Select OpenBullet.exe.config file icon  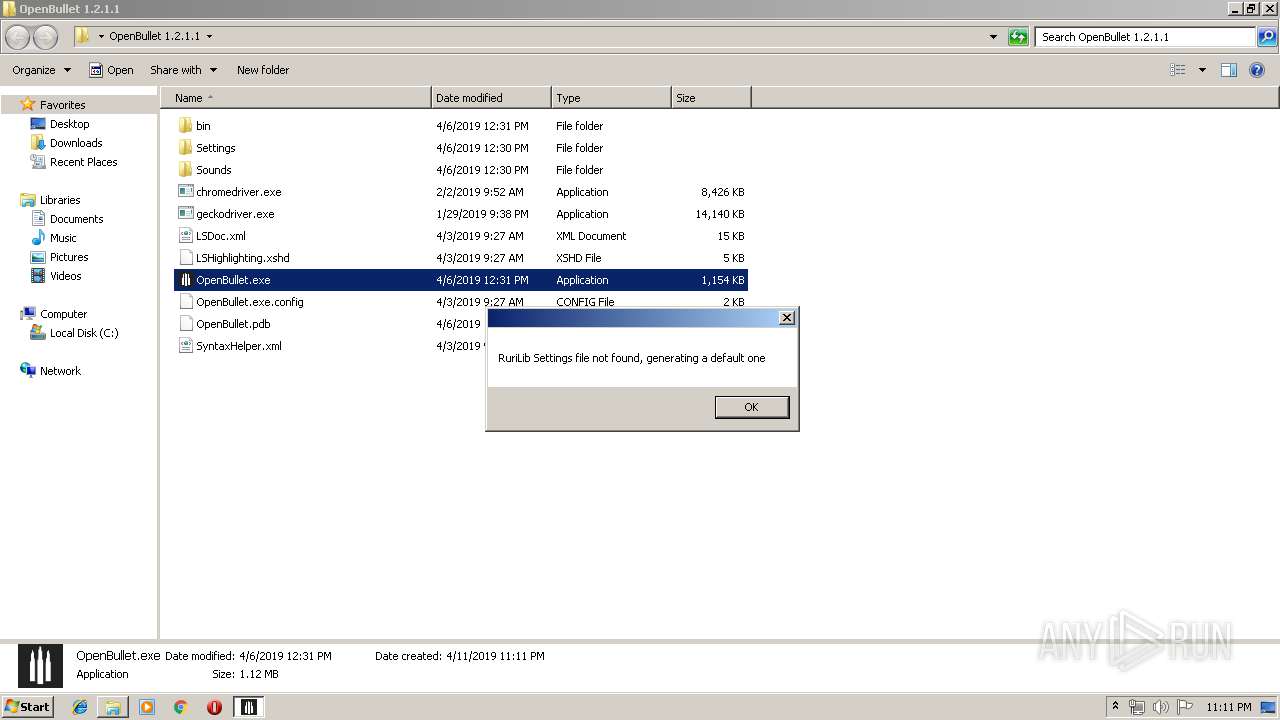point(185,302)
